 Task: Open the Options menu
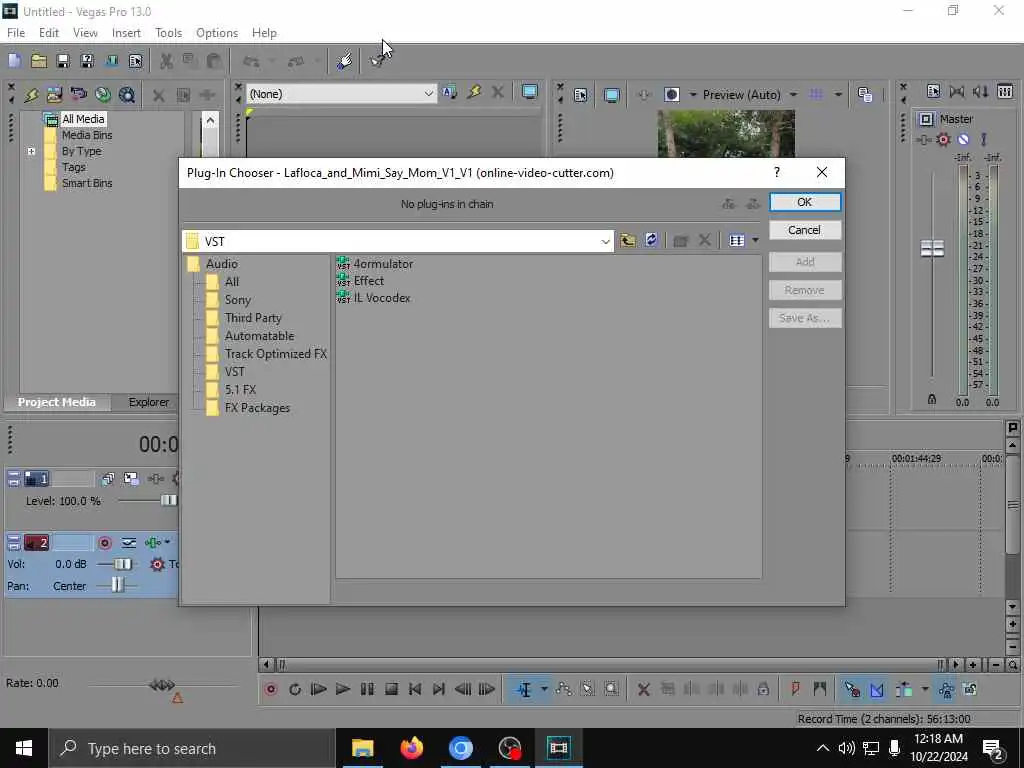[217, 33]
